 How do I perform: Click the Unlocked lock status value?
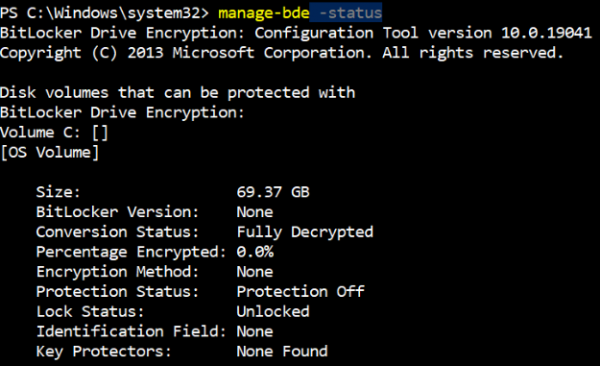click(x=273, y=312)
